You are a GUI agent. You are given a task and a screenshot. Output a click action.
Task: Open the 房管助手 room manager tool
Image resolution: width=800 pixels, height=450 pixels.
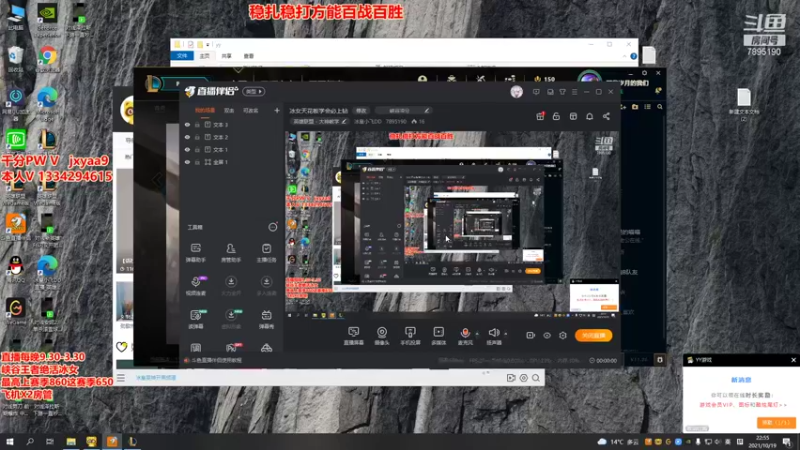pyautogui.click(x=231, y=252)
